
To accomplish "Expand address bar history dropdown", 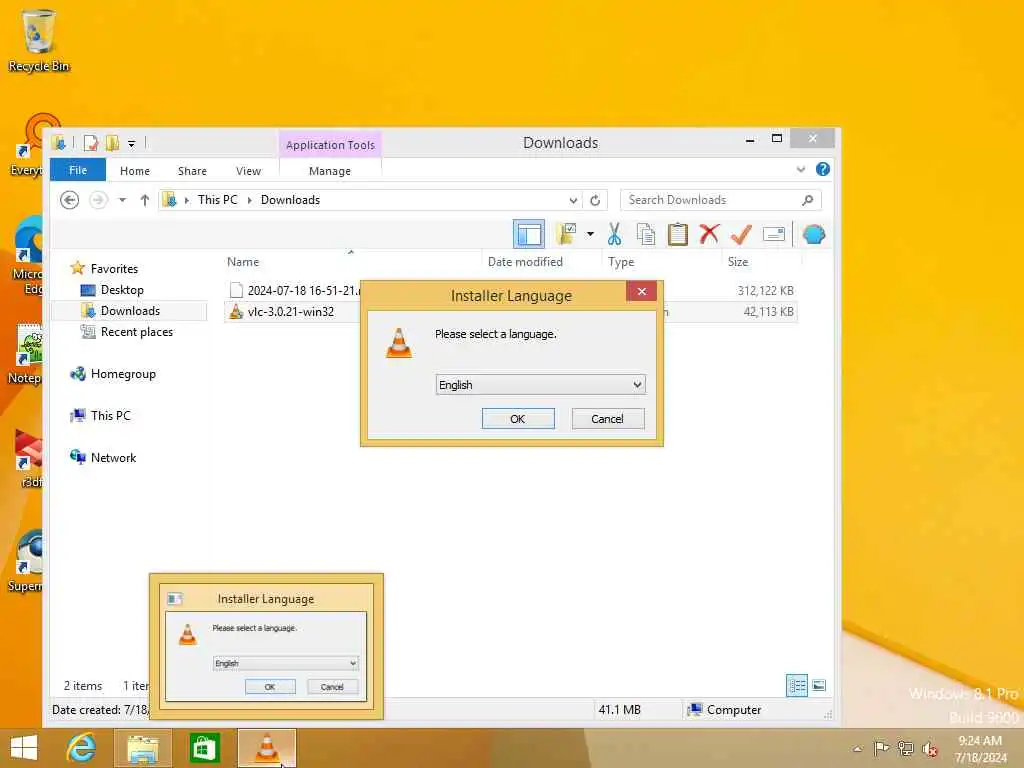I will pos(573,200).
